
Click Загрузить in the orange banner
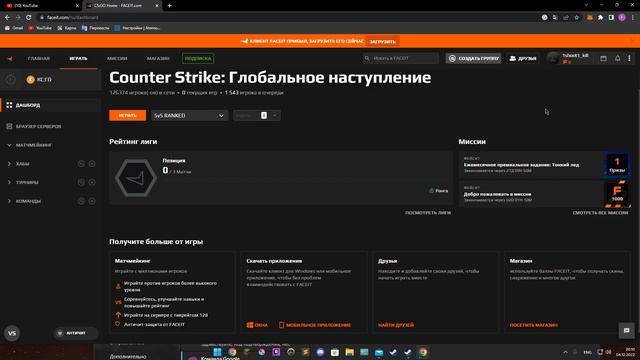(382, 42)
